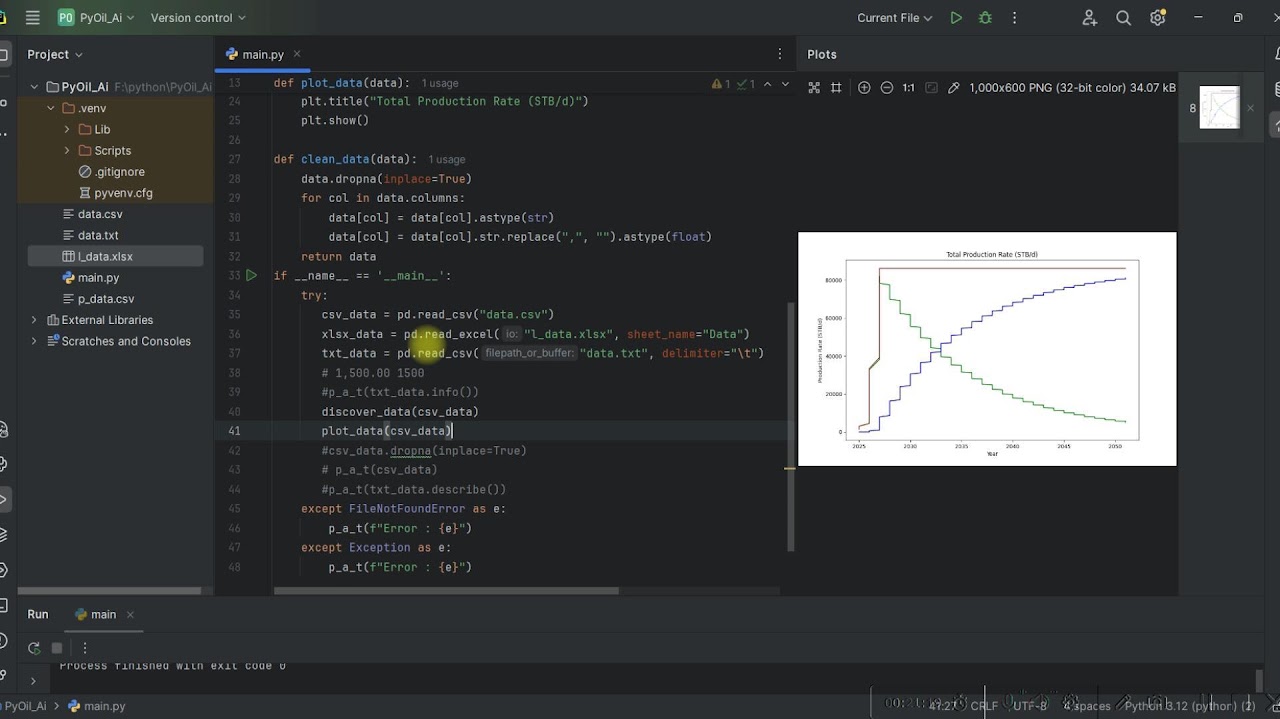Activate the color picker eyedropper

coord(953,88)
